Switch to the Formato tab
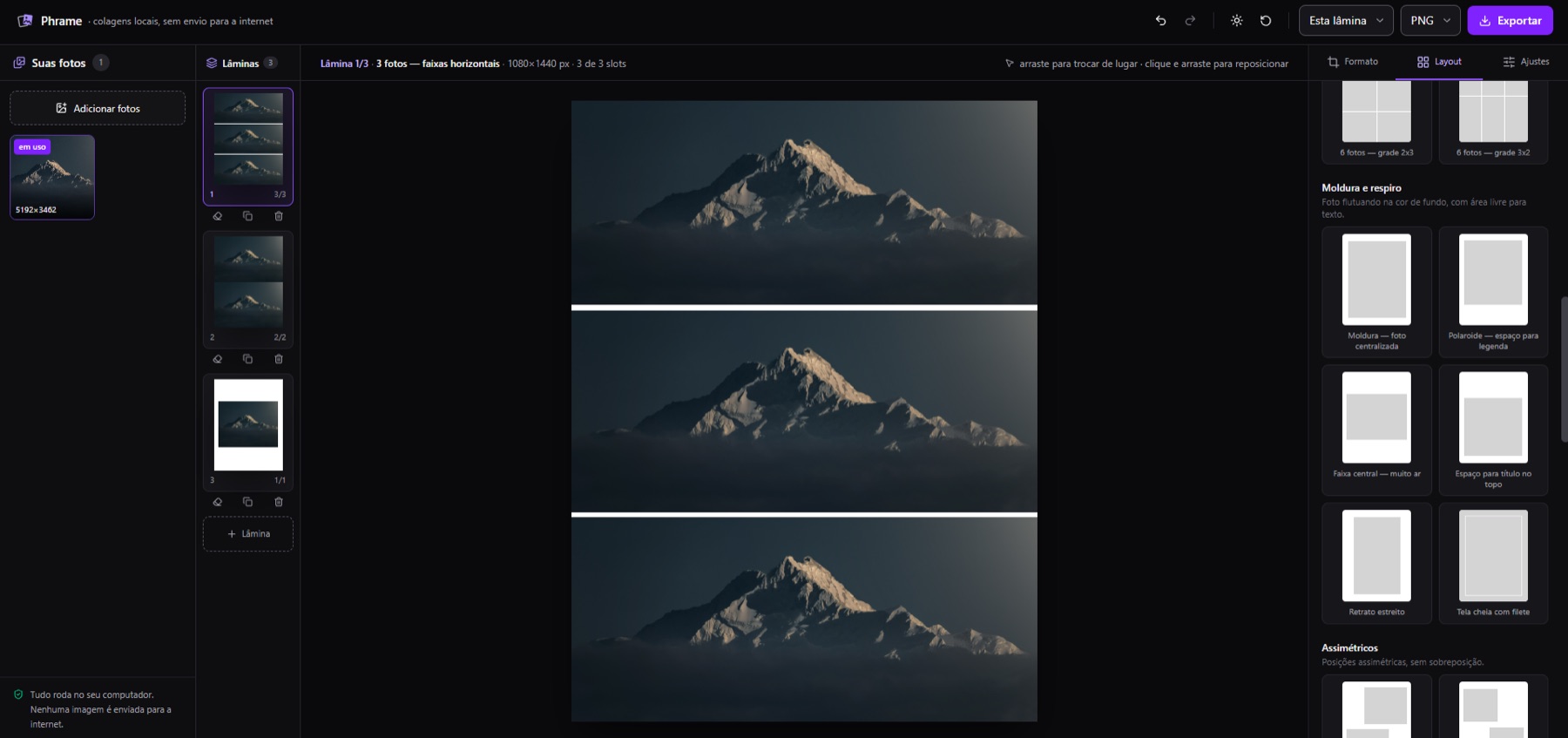This screenshot has height=738, width=1568. (1352, 62)
